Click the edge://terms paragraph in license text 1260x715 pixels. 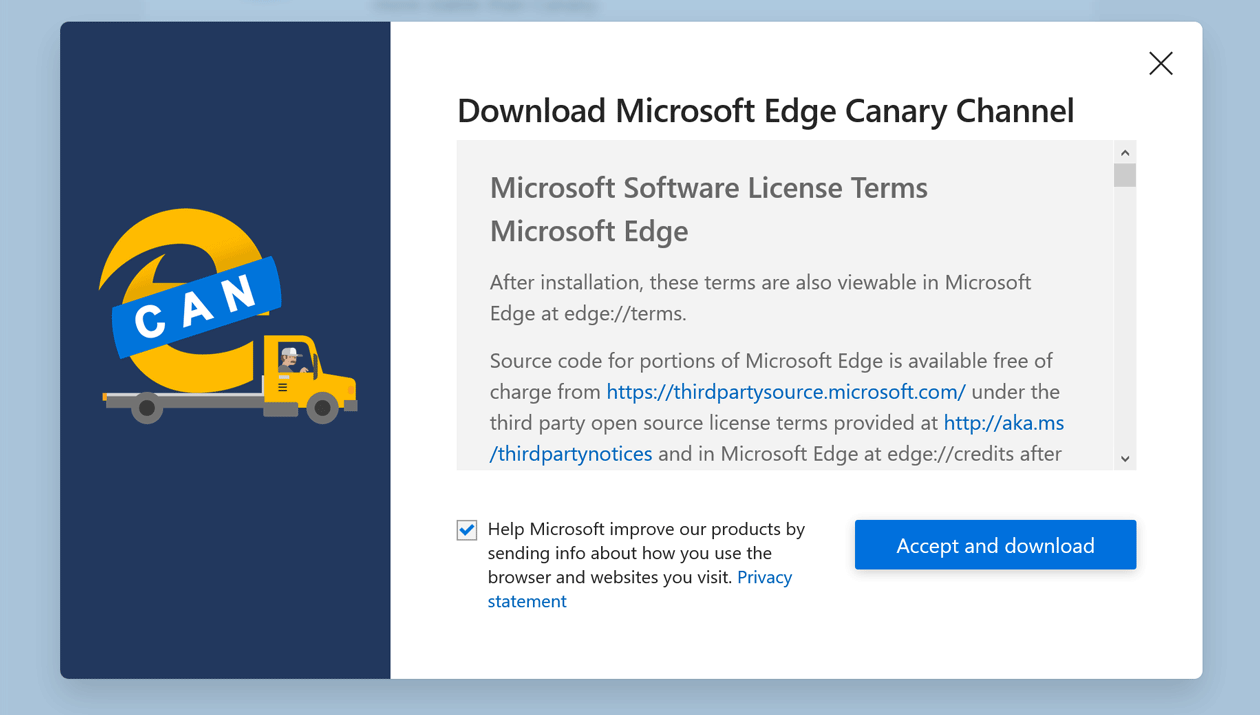click(760, 298)
